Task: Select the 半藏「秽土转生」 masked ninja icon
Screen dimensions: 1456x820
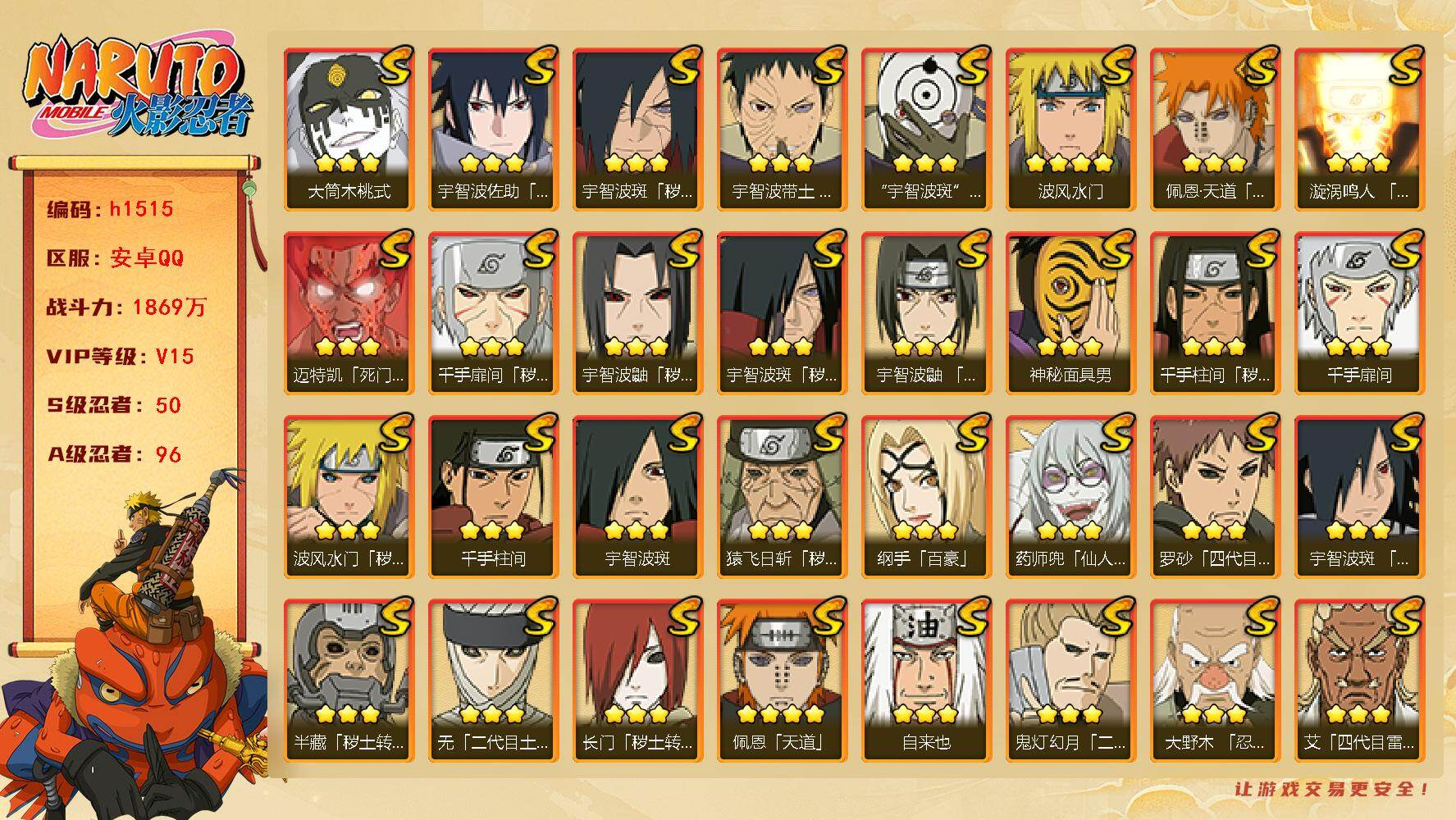Action: 349,680
